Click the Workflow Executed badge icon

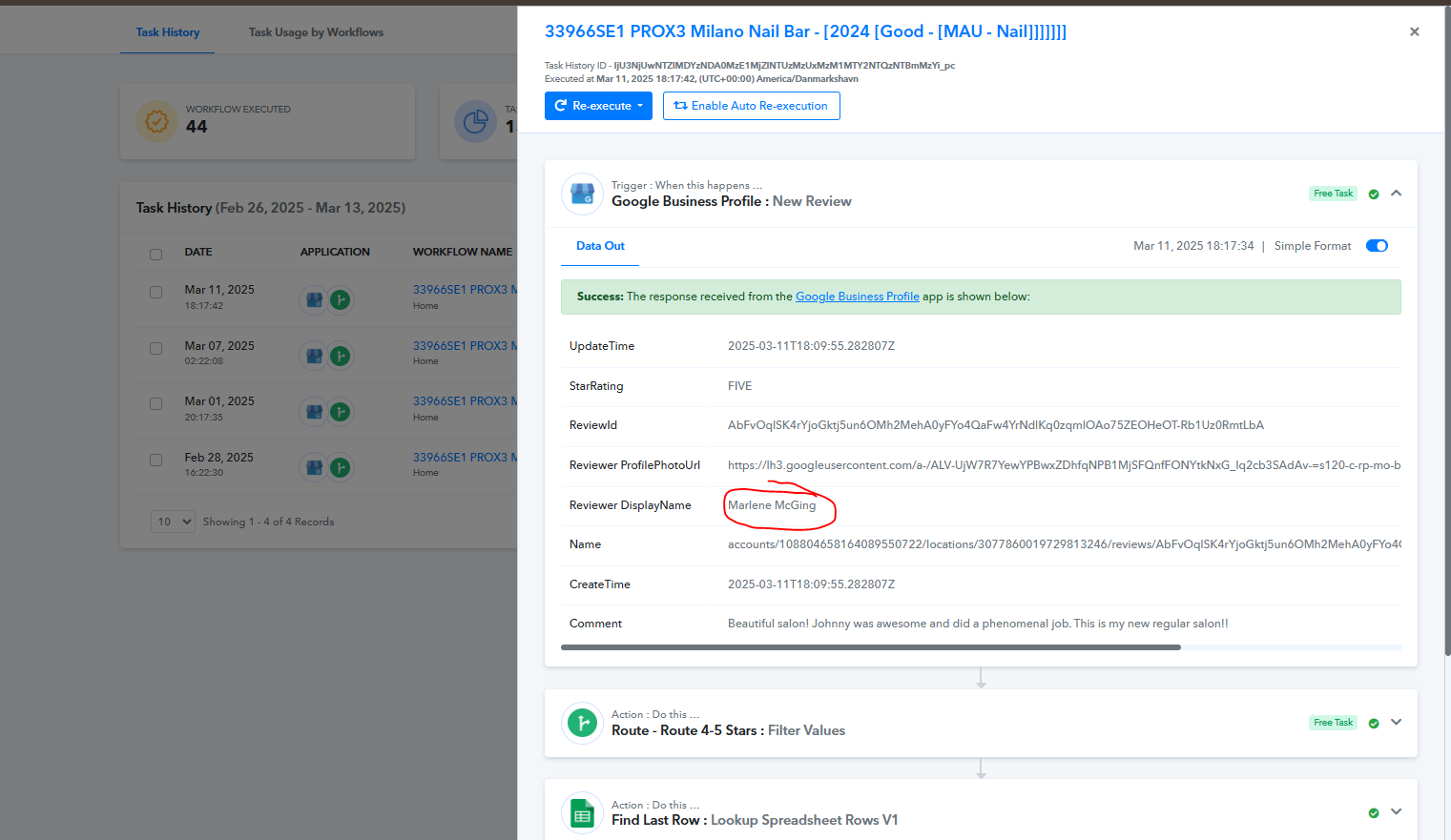point(156,121)
